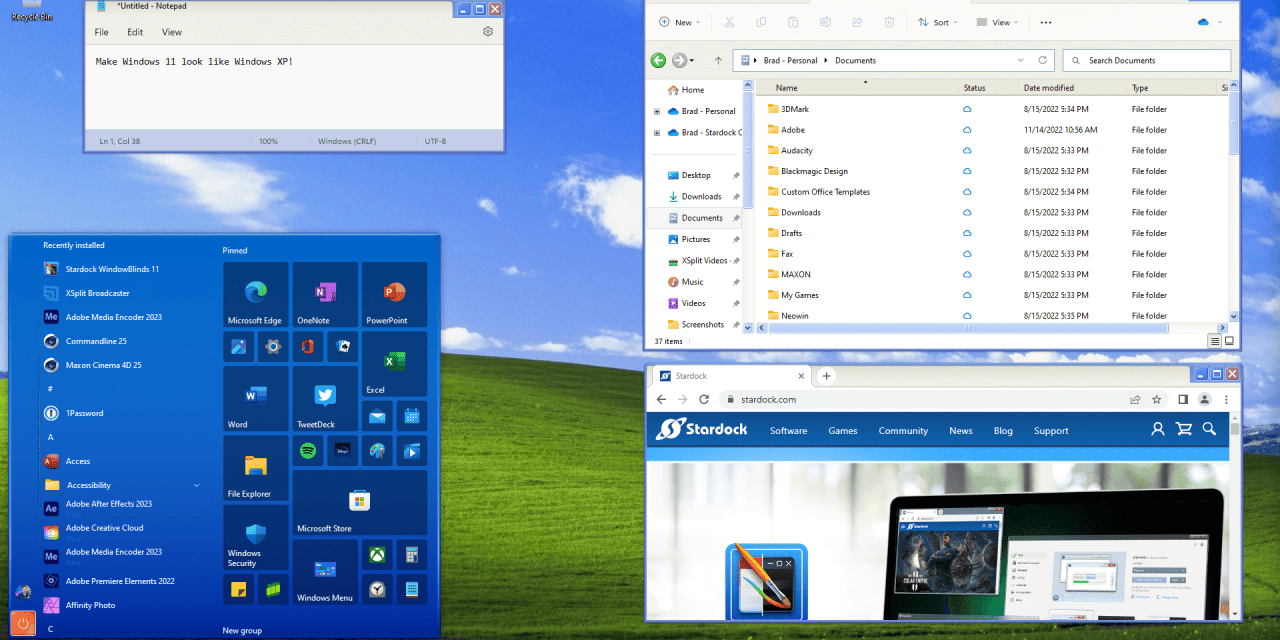
Task: Open a new browser tab
Action: 826,376
